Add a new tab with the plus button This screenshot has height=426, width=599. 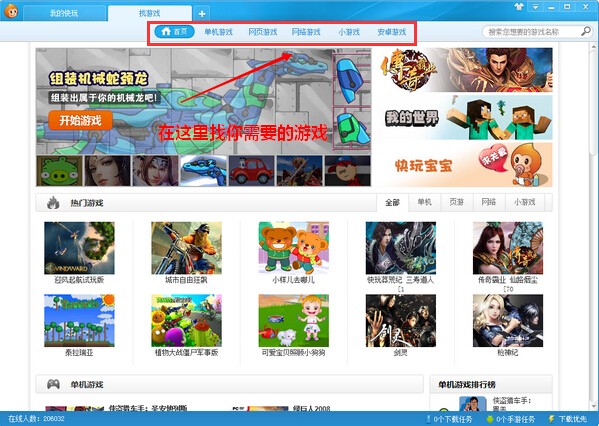point(202,15)
